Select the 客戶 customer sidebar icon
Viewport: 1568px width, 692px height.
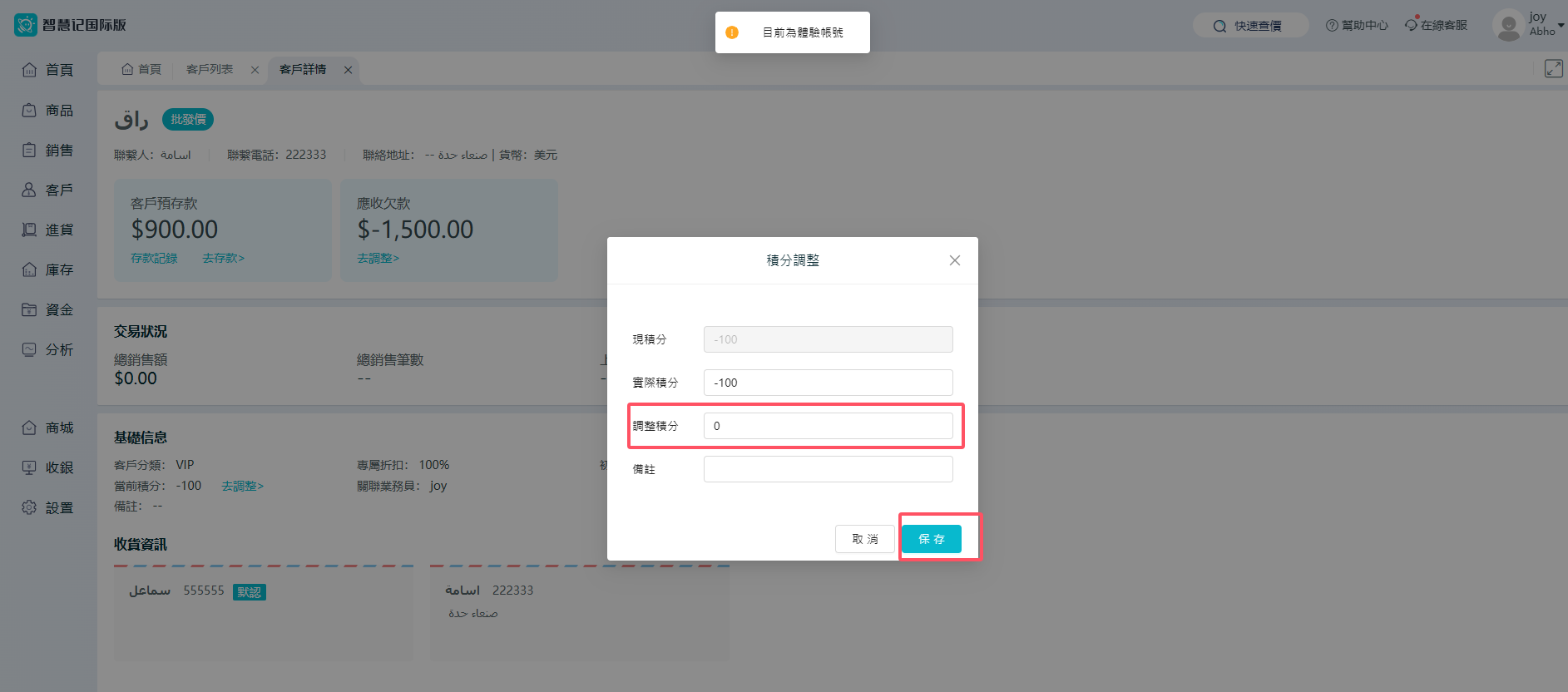pos(29,190)
